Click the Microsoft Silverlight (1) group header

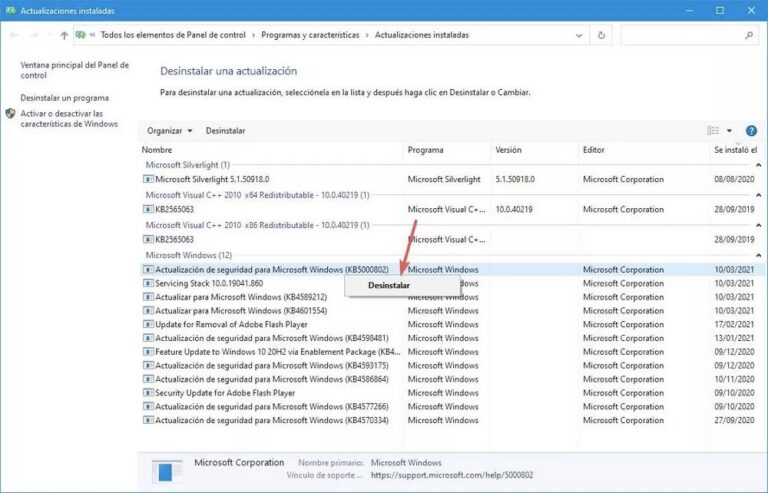coord(188,165)
